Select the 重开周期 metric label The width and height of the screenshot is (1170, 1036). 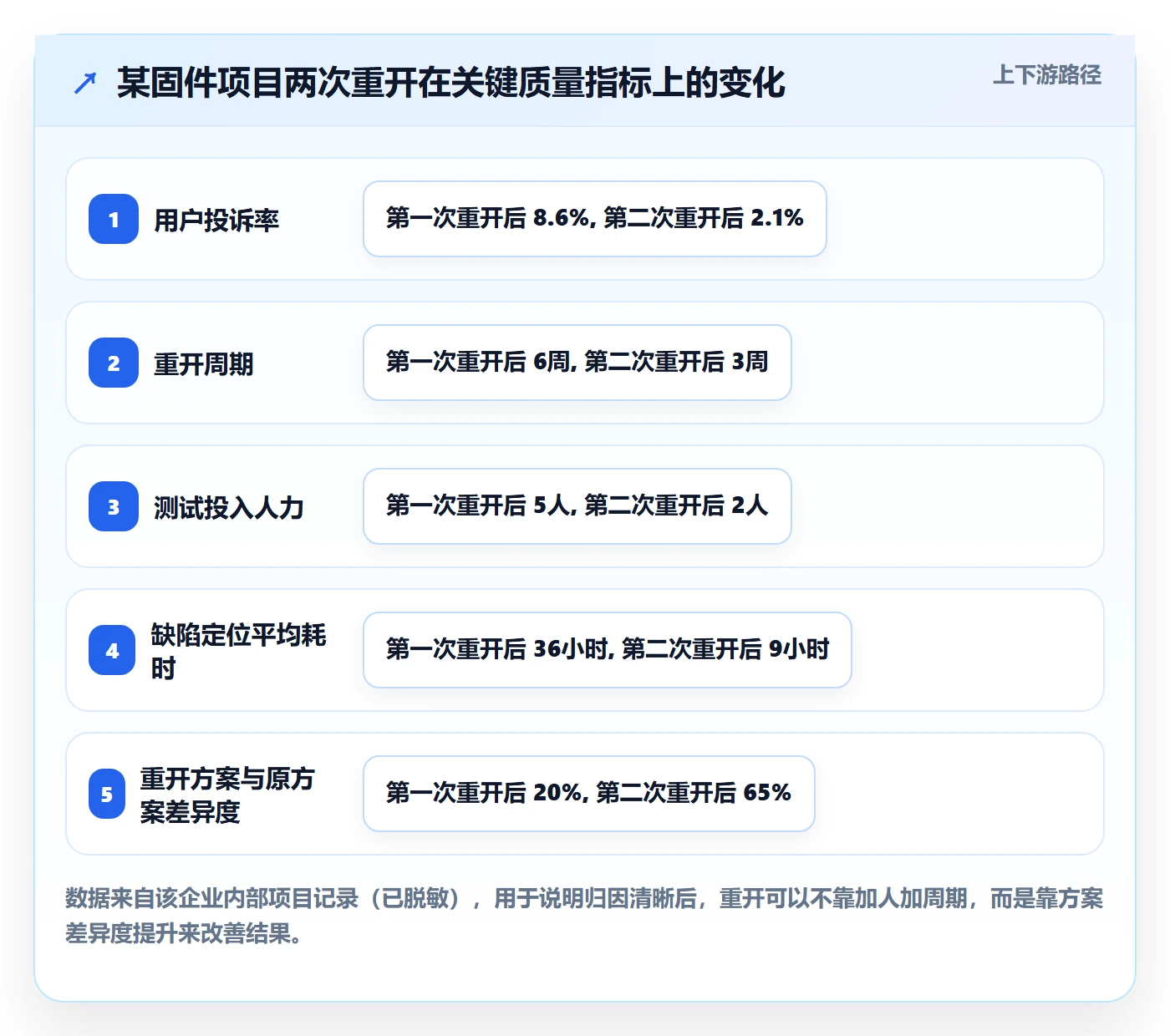coord(204,363)
